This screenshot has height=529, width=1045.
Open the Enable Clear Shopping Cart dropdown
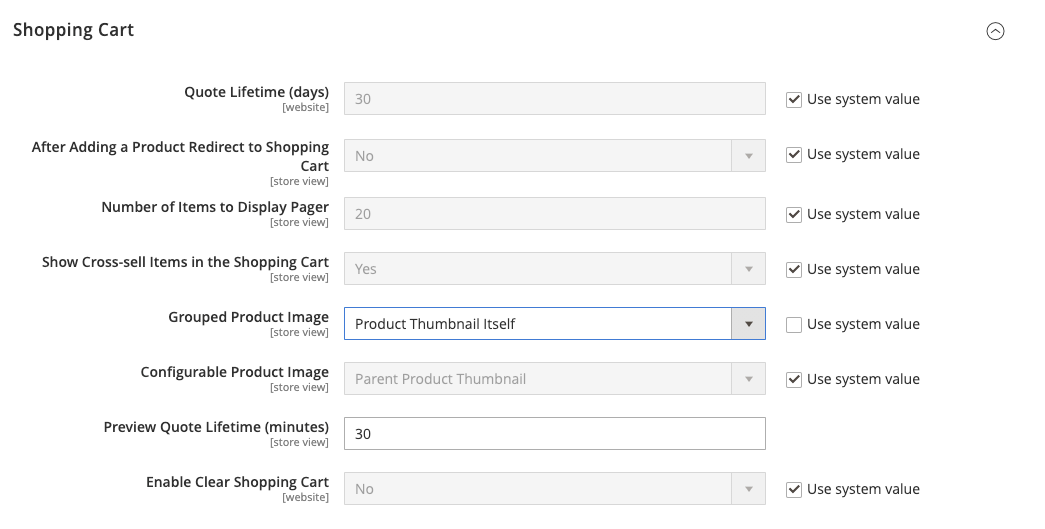pos(554,489)
